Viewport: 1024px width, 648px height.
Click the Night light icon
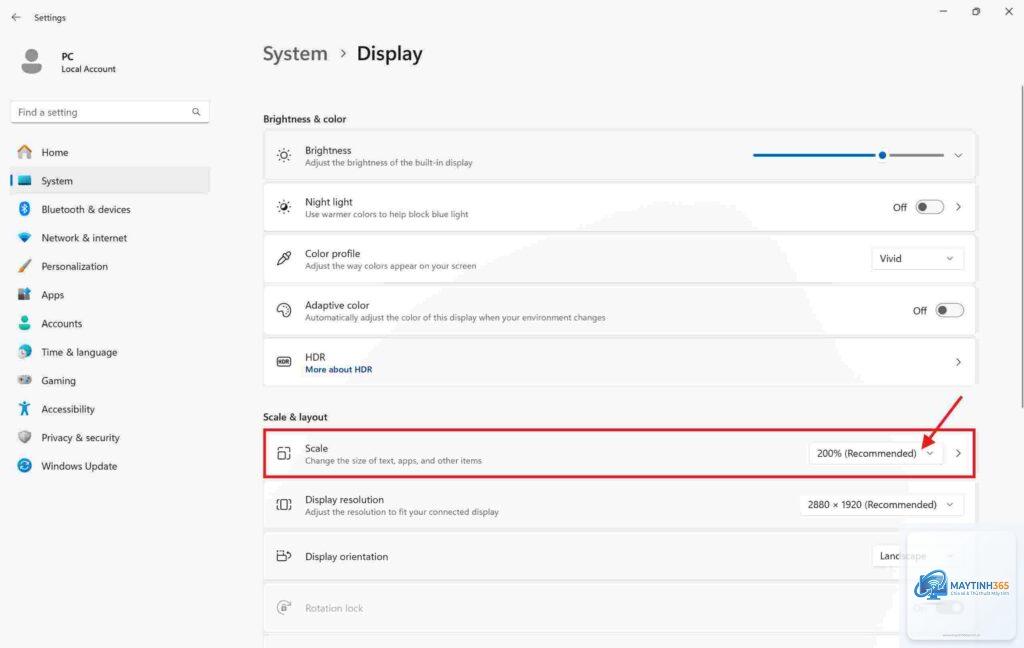pyautogui.click(x=284, y=207)
